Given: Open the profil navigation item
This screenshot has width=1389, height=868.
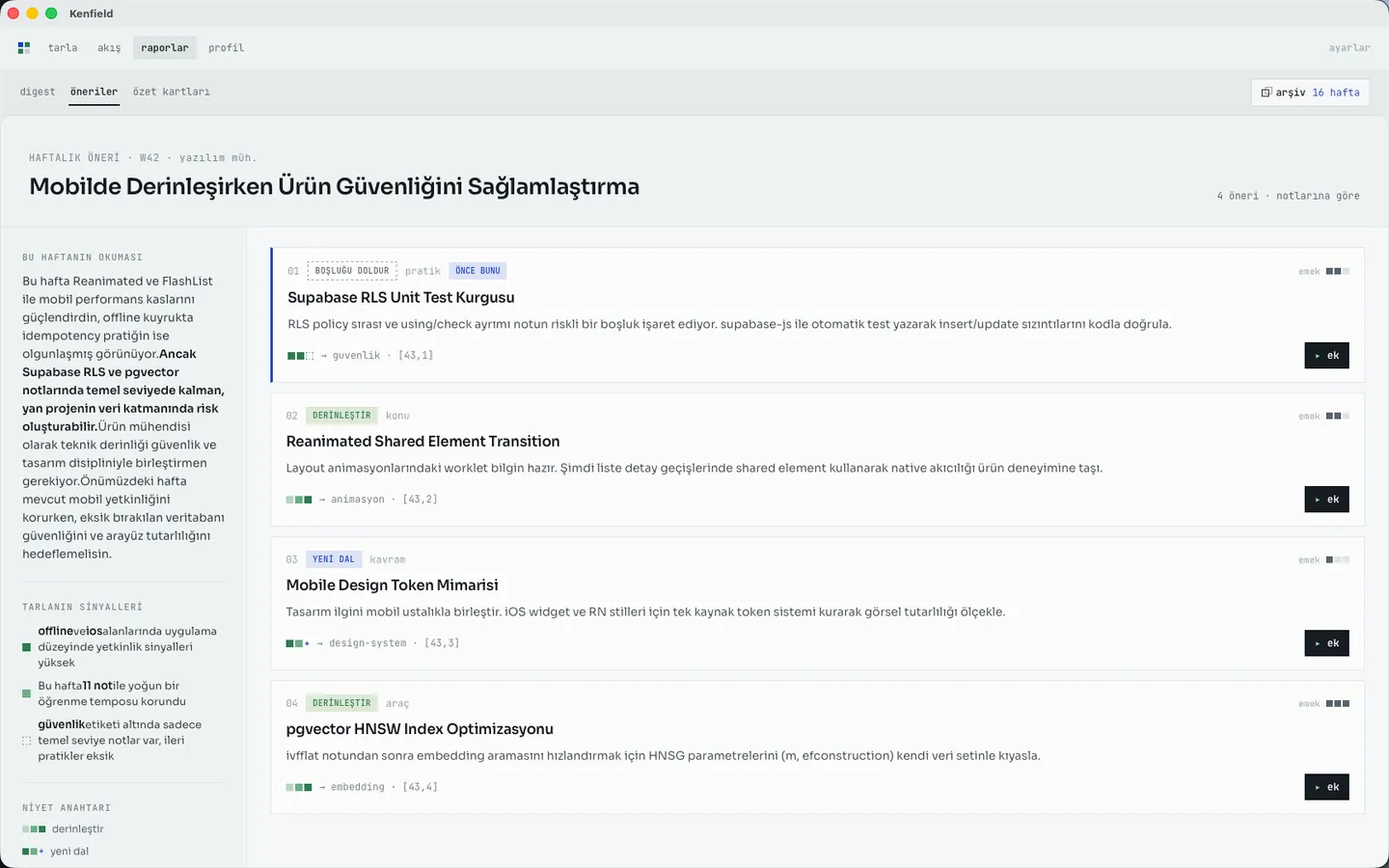Looking at the screenshot, I should 226,47.
